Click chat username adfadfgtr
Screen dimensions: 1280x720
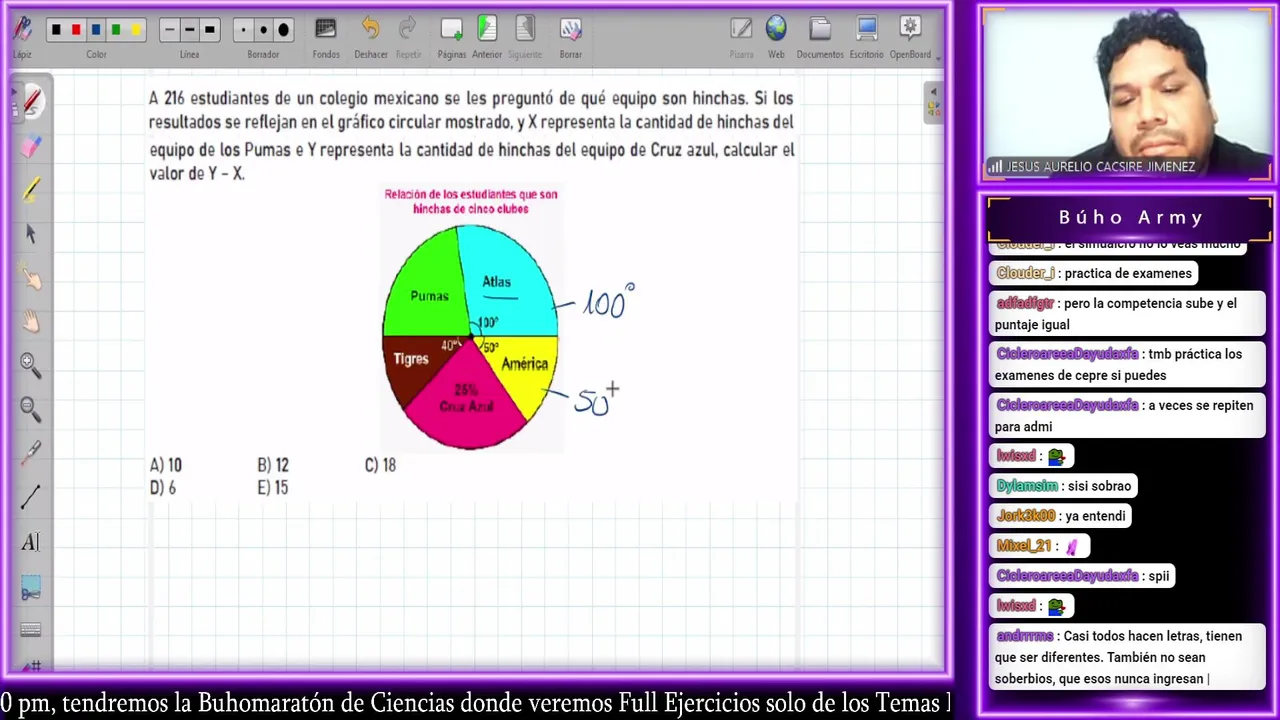pyautogui.click(x=1026, y=303)
